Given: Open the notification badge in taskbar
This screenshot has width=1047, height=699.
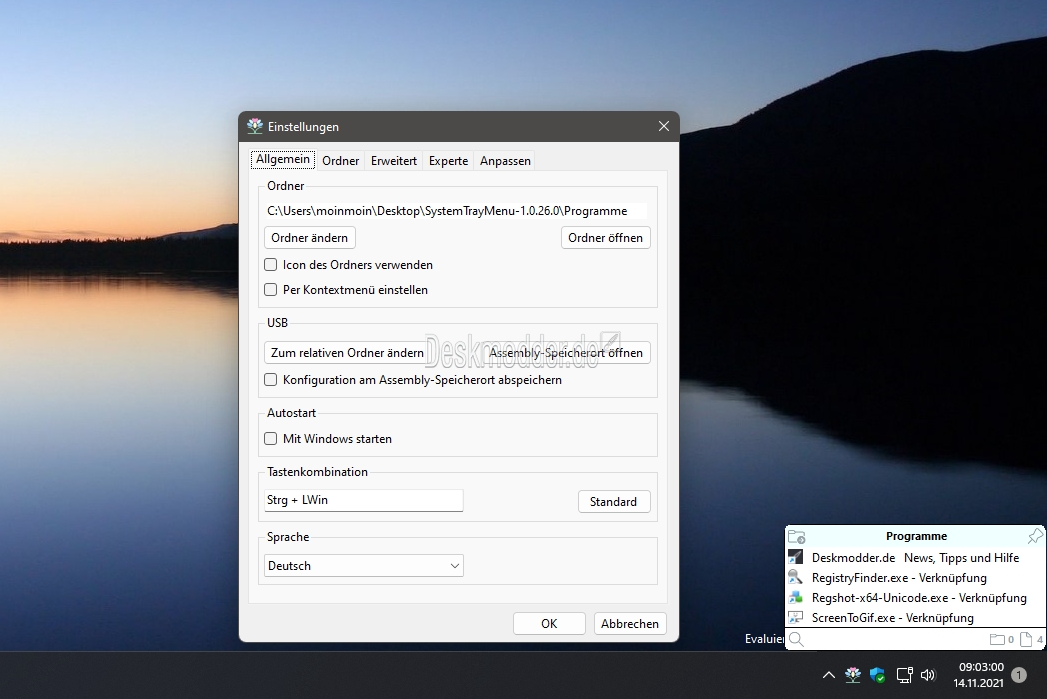Looking at the screenshot, I should click(x=1019, y=675).
